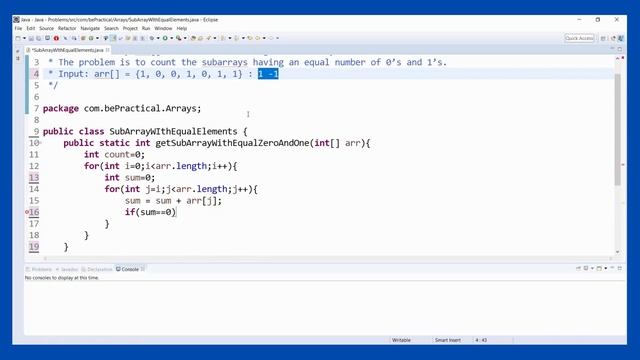Open the Run configurations dropdown arrow

171,38
